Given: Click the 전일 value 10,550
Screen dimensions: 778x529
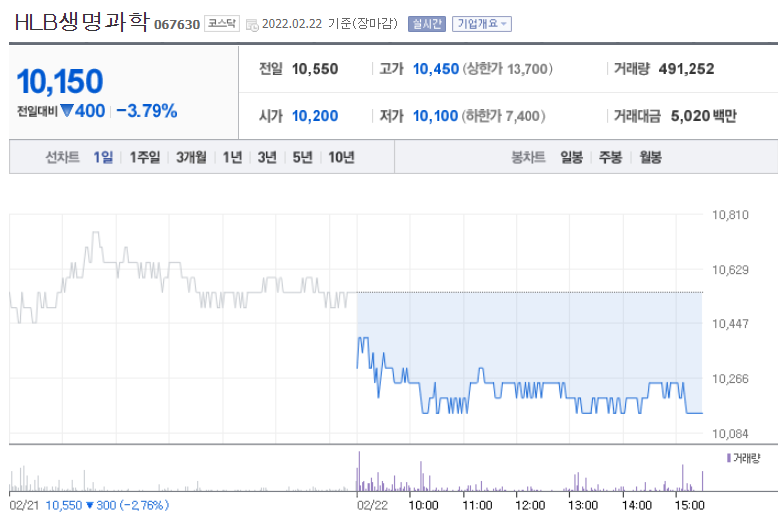Looking at the screenshot, I should [315, 69].
